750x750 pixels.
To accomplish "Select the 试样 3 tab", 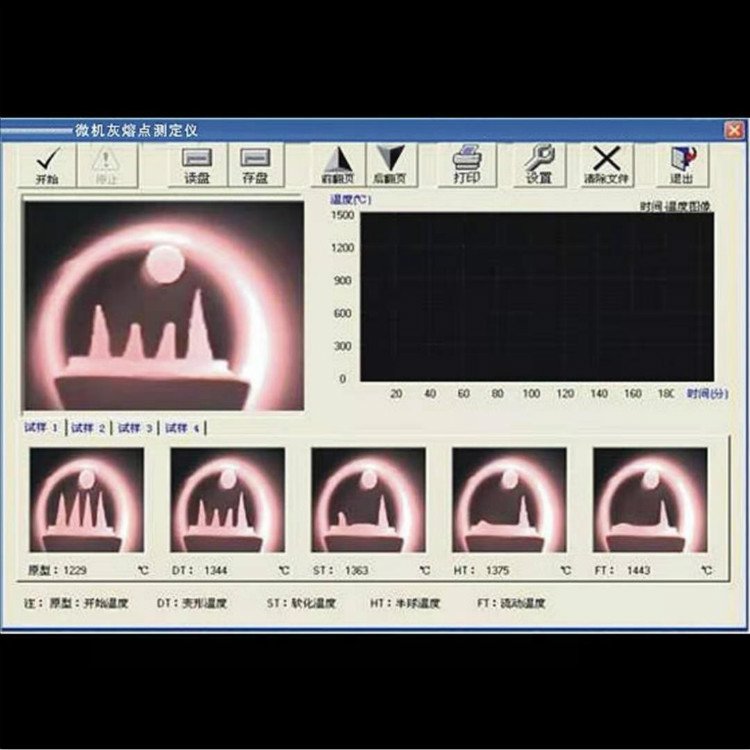I will (136, 428).
